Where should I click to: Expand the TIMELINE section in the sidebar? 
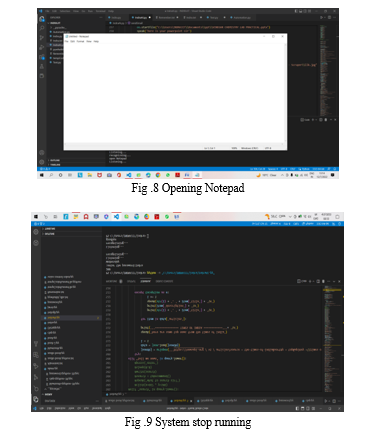[x=55, y=164]
